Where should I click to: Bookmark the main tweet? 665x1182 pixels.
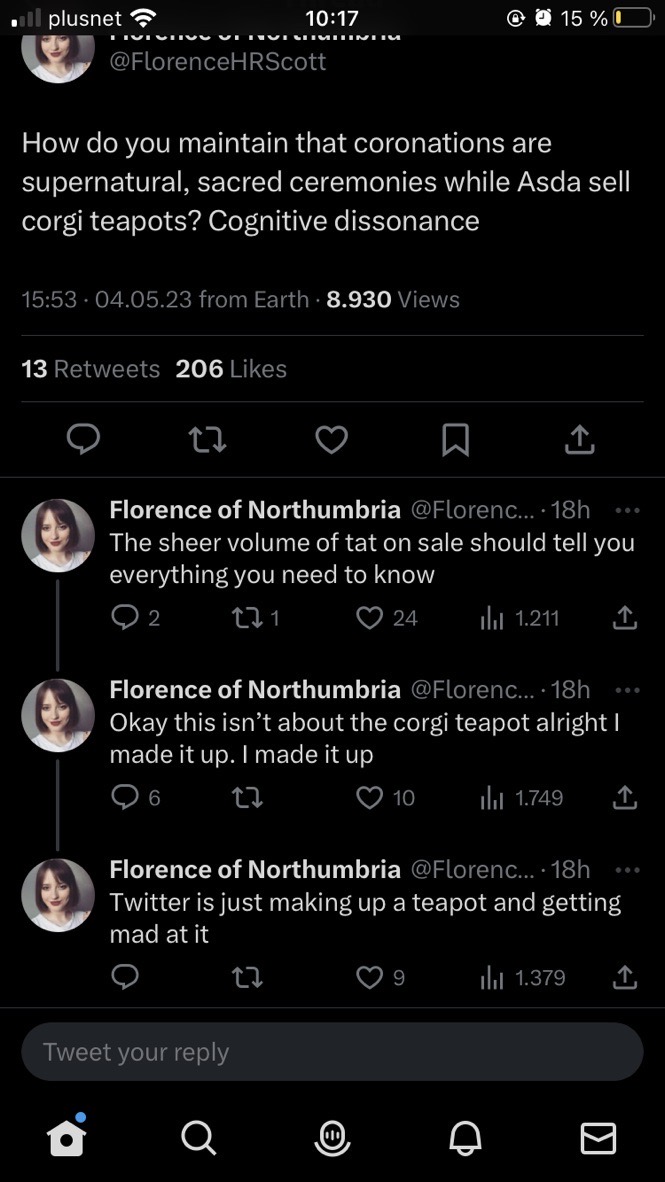(455, 439)
